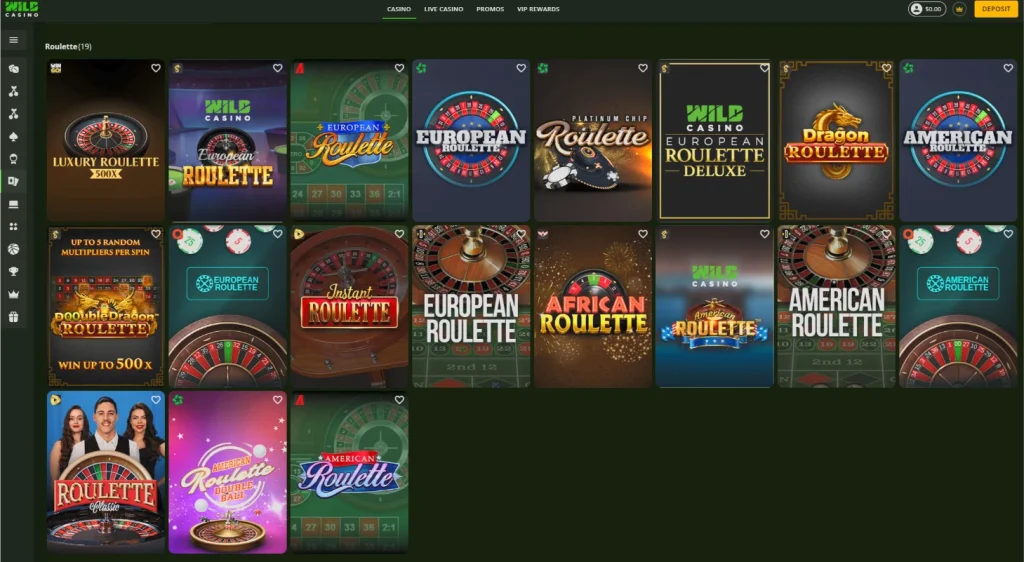Image resolution: width=1024 pixels, height=562 pixels.
Task: Click the gold crown VIP icon in header
Action: tap(959, 9)
